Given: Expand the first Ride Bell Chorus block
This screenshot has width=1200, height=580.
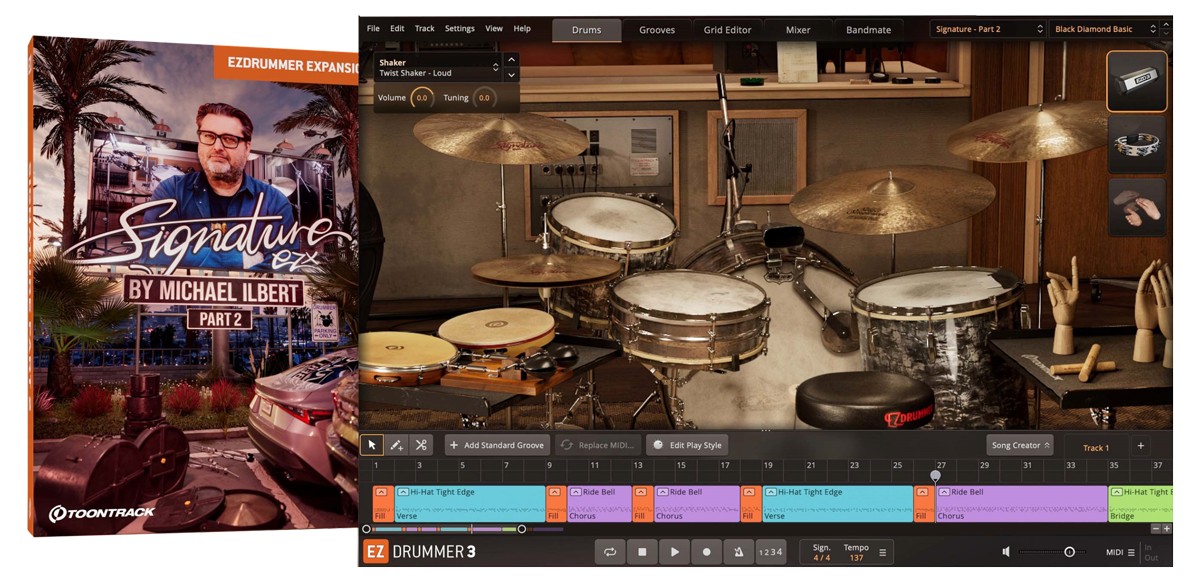Looking at the screenshot, I should tap(576, 492).
